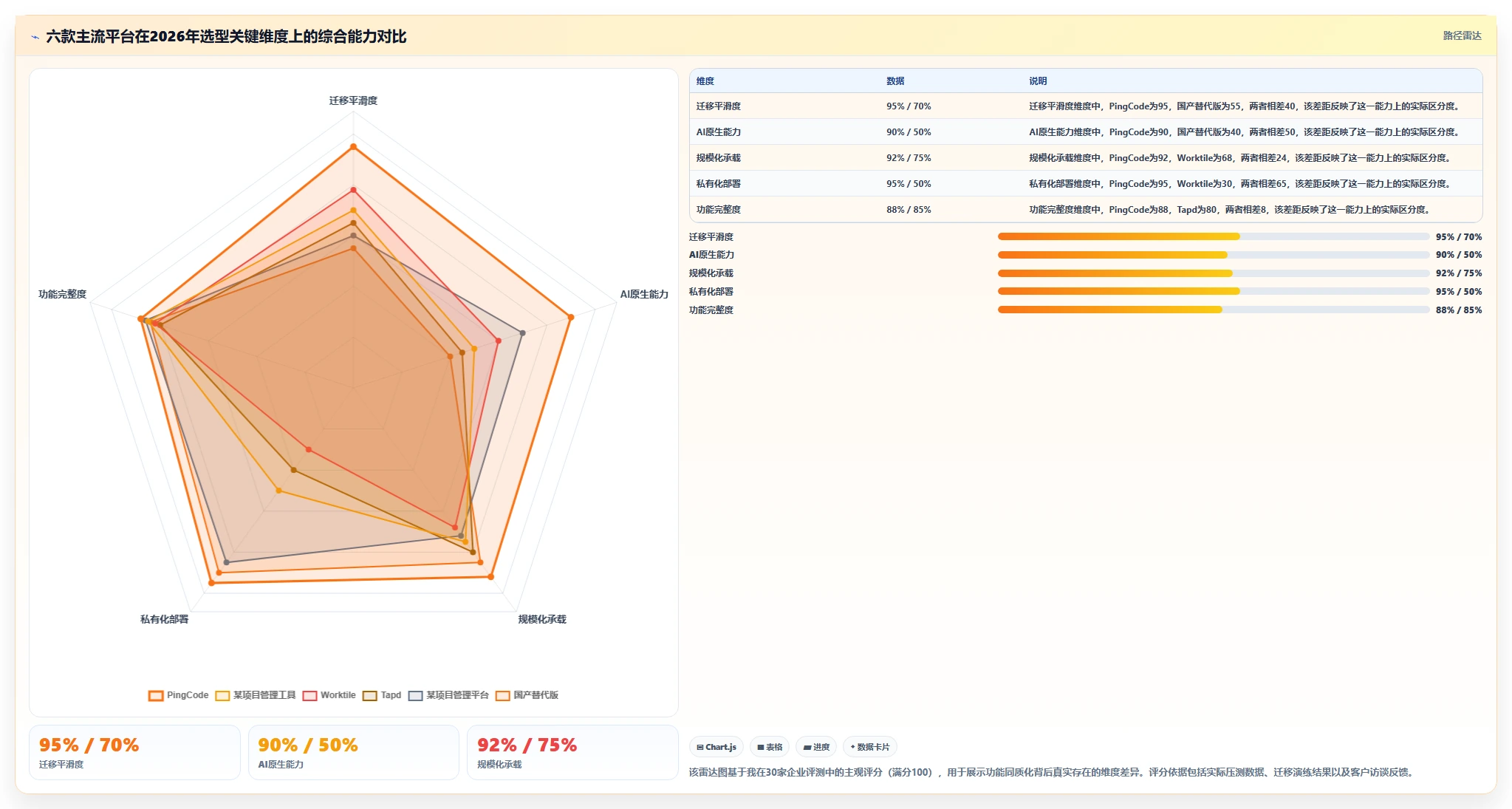
Task: Click the description mentioning Tapd为80
Action: coord(1231,210)
